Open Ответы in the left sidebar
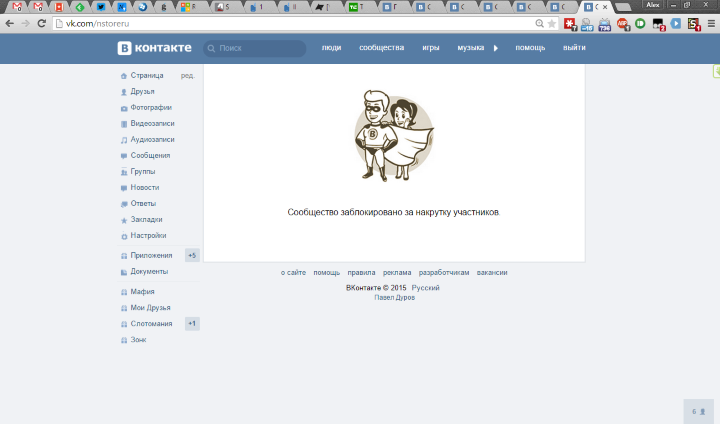720x424 pixels. (x=143, y=204)
